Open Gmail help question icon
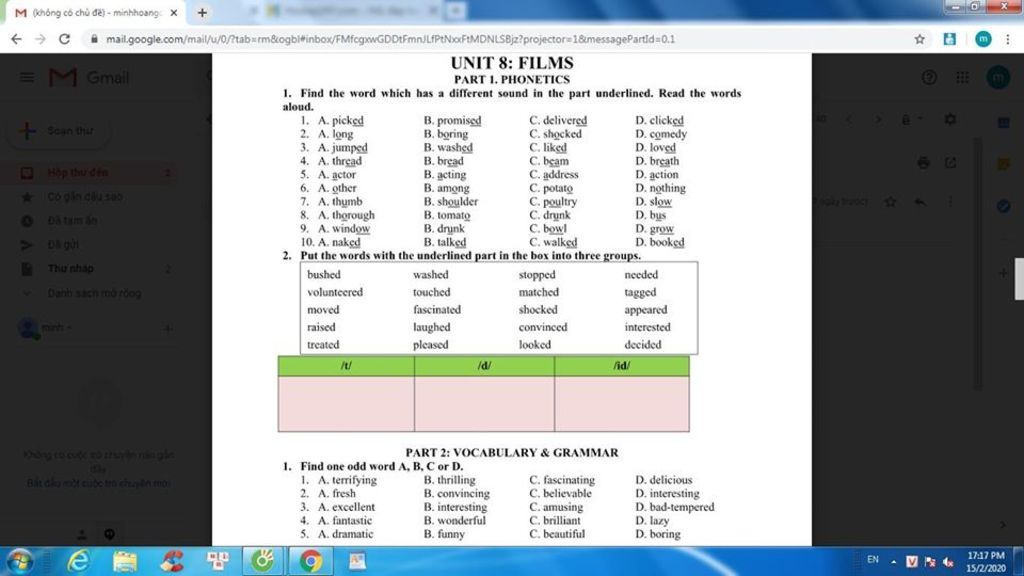 (929, 78)
